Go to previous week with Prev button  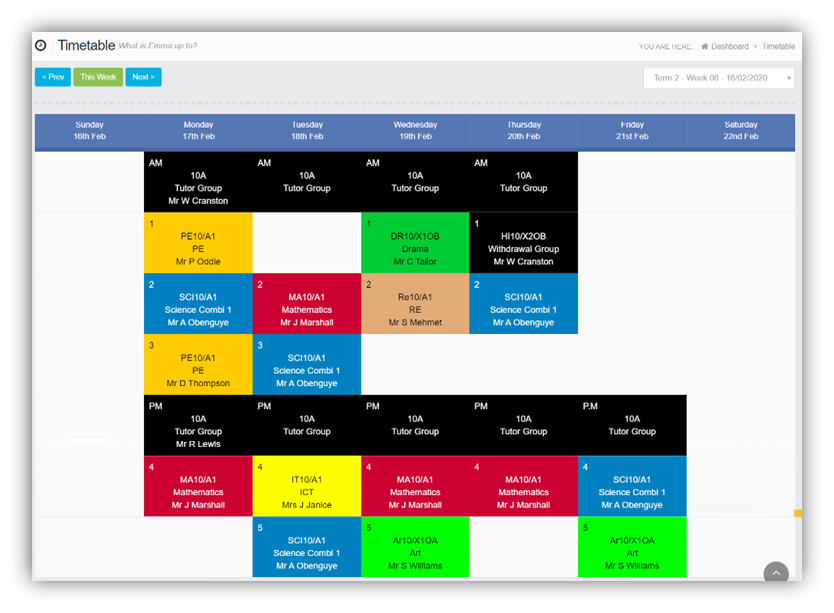[53, 77]
